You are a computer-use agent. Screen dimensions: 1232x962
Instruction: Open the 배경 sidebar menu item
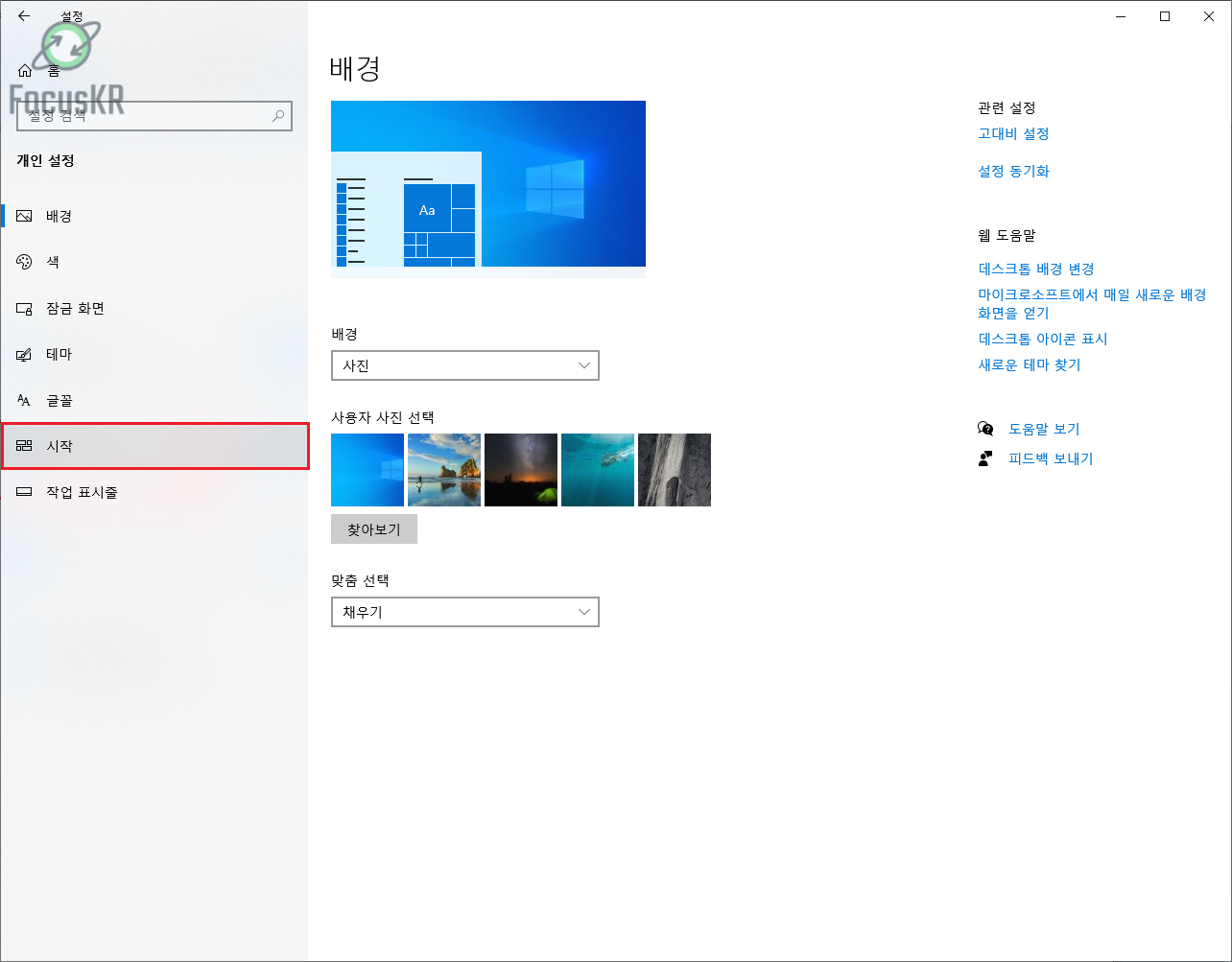[x=154, y=216]
